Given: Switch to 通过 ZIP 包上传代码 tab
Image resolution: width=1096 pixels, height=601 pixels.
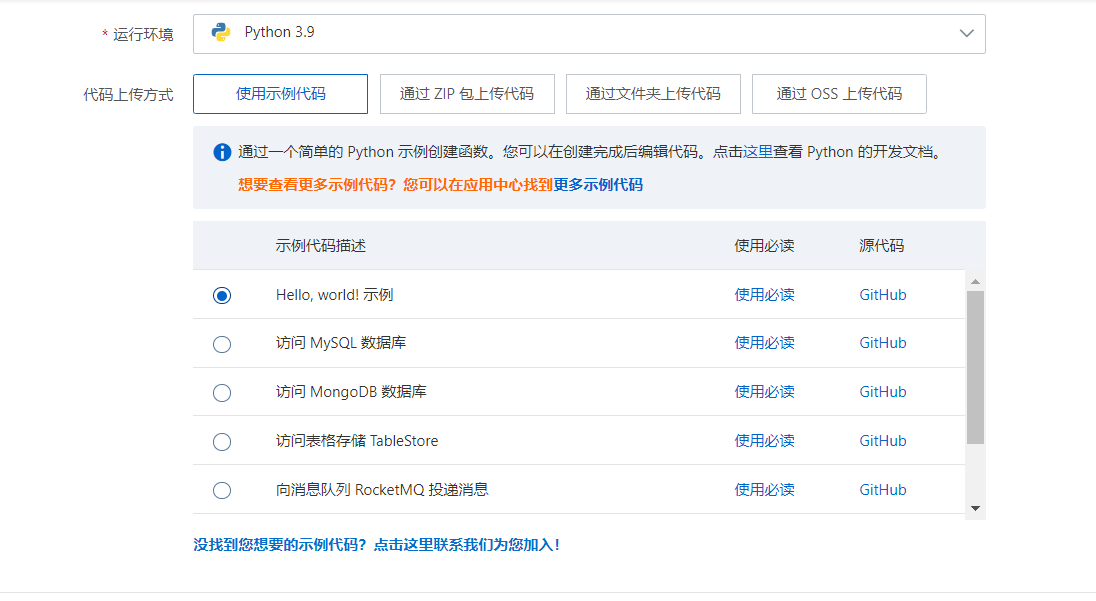Looking at the screenshot, I should click(466, 93).
